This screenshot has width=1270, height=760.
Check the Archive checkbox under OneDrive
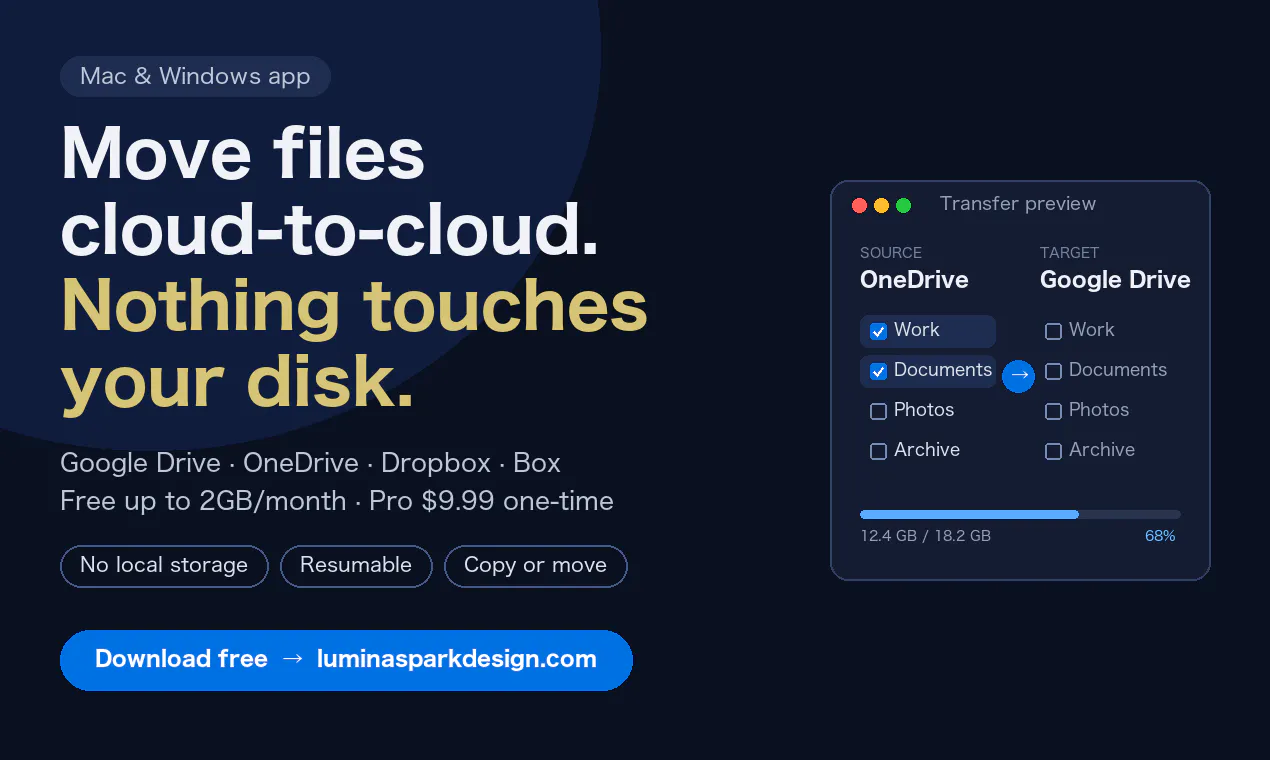878,451
